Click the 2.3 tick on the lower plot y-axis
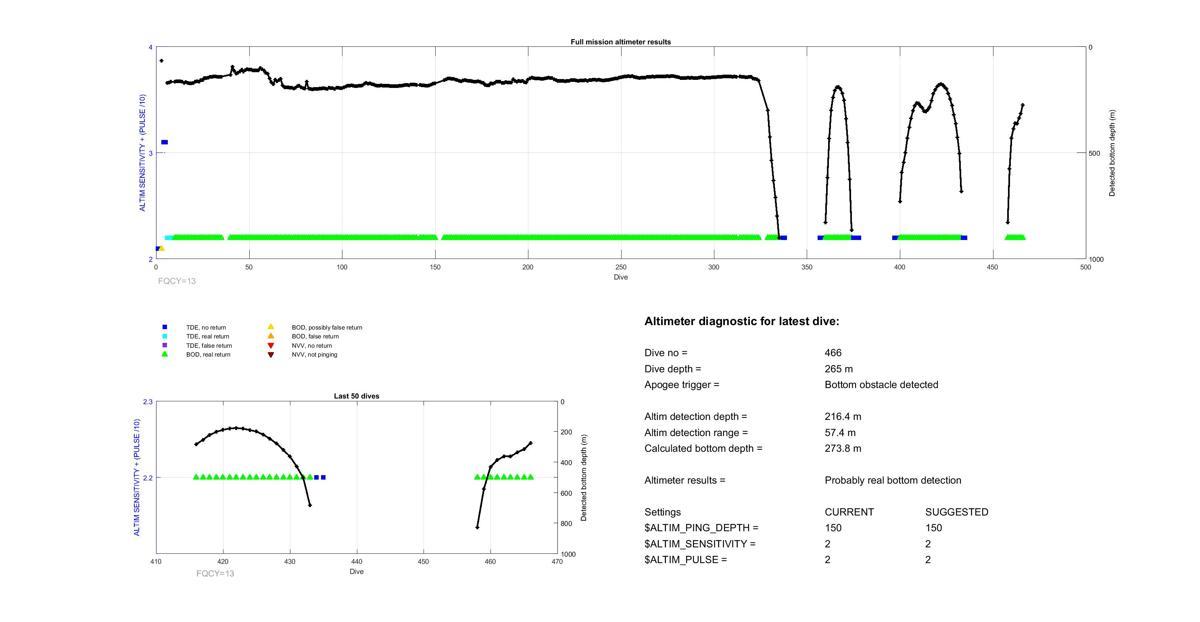Viewport: 1200px width, 622px height. (x=148, y=402)
